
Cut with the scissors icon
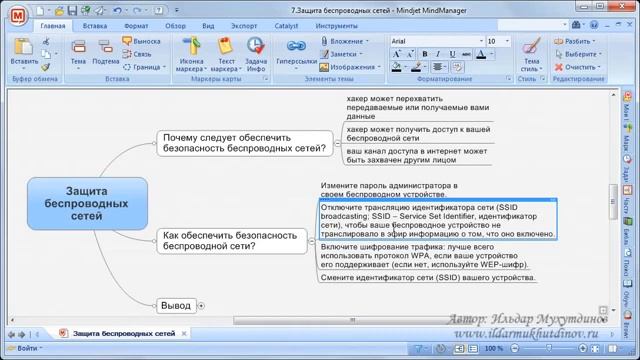click(46, 41)
